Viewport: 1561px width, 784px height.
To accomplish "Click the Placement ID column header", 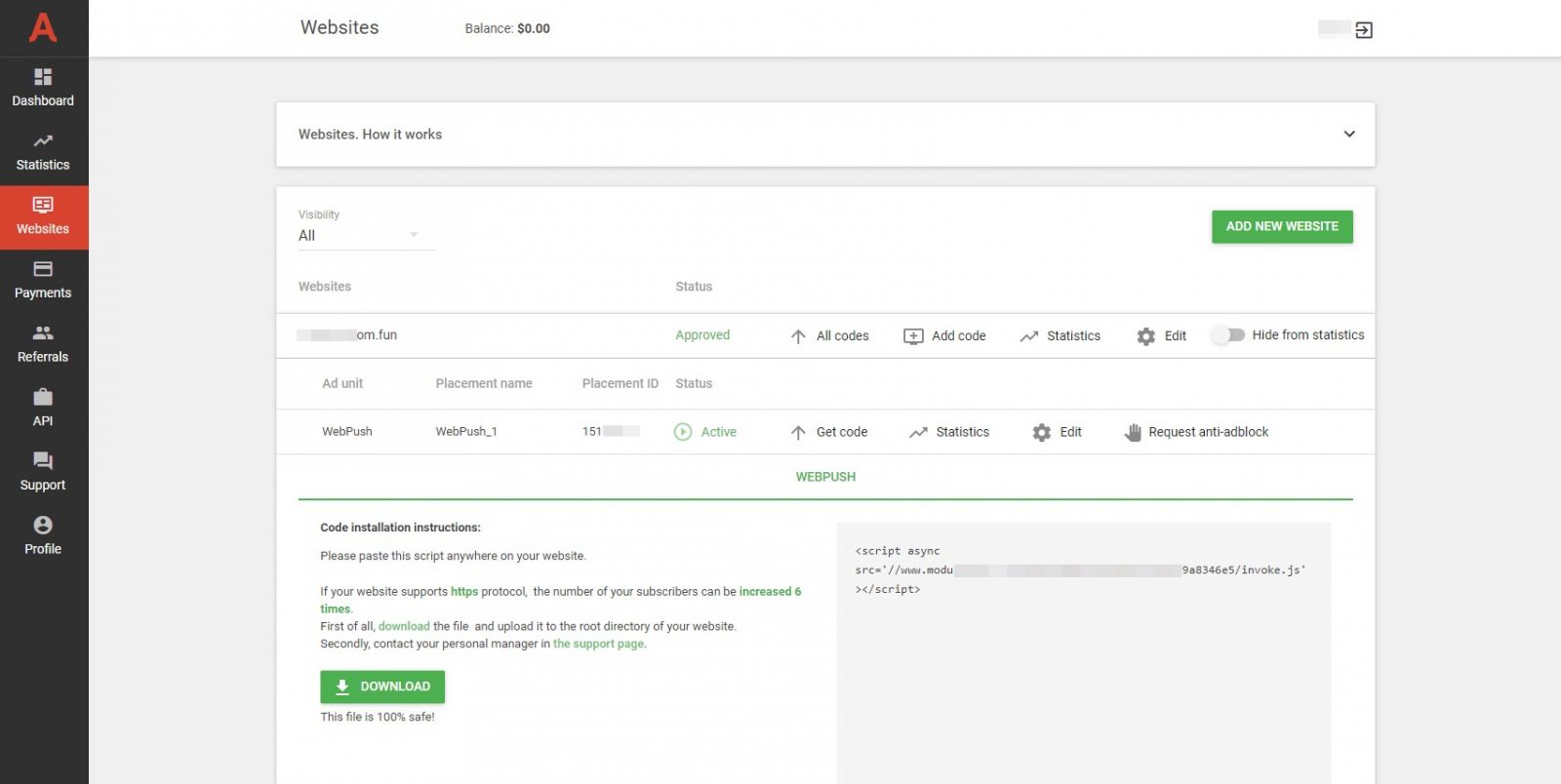I will (x=620, y=383).
